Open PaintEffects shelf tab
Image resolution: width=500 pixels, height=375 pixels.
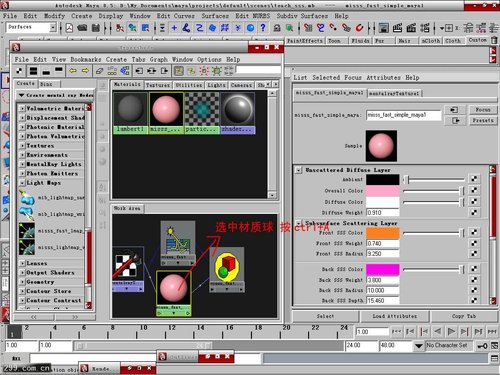click(305, 41)
